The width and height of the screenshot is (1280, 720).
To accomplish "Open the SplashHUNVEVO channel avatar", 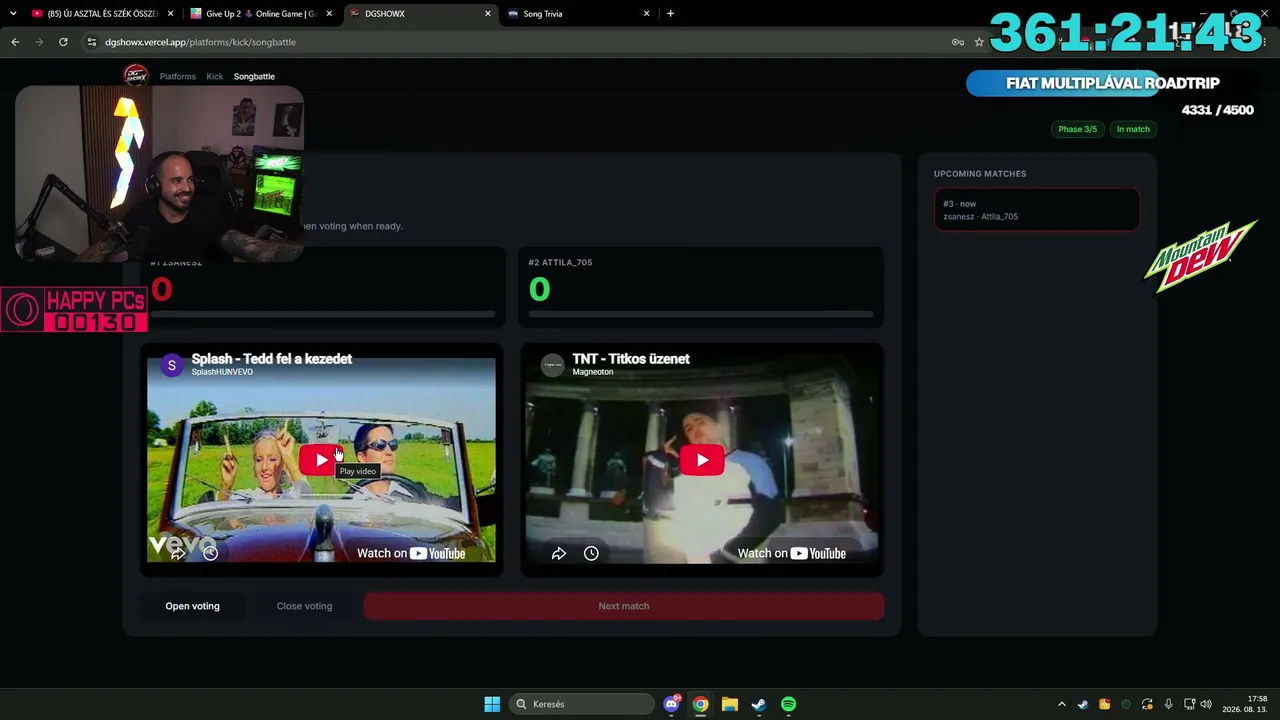I will coord(171,365).
